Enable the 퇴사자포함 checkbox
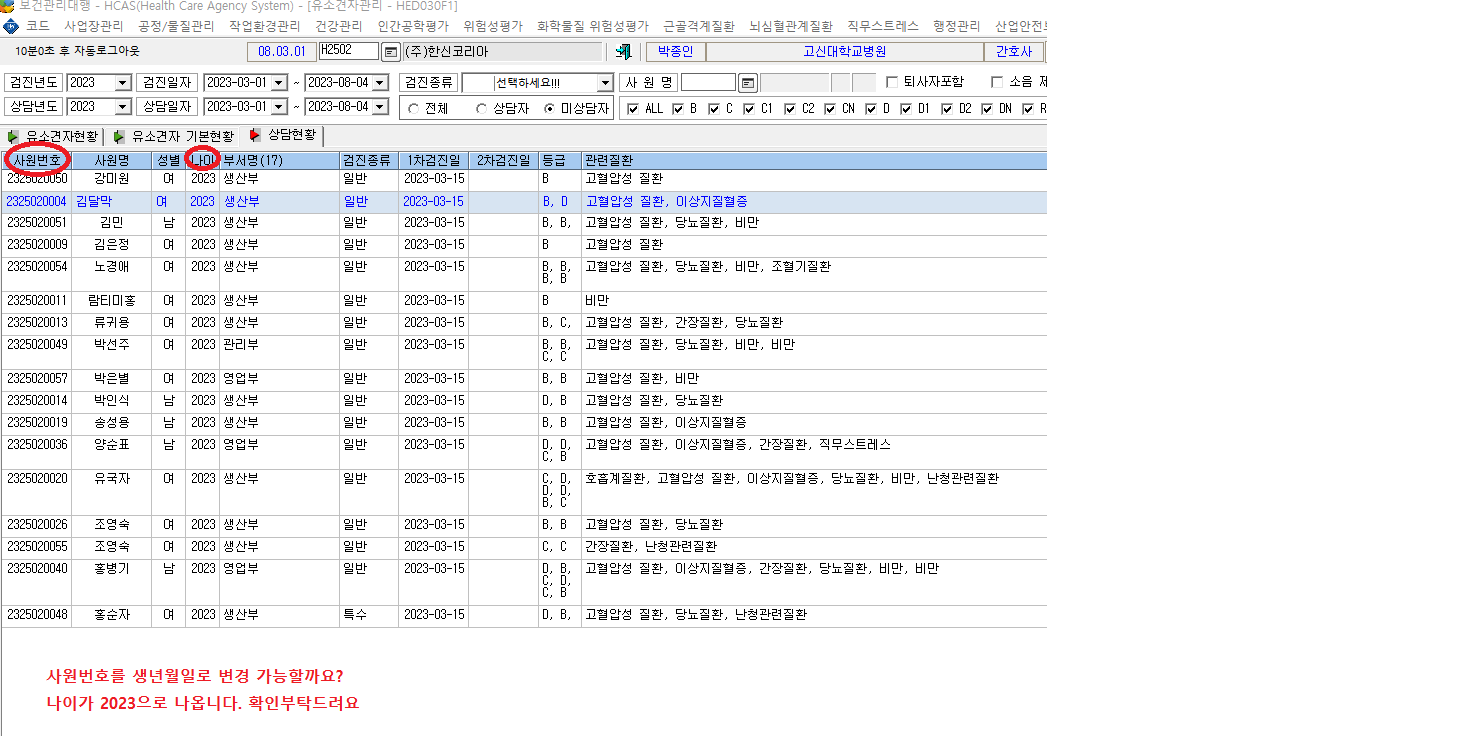Image resolution: width=1479 pixels, height=755 pixels. coord(892,82)
